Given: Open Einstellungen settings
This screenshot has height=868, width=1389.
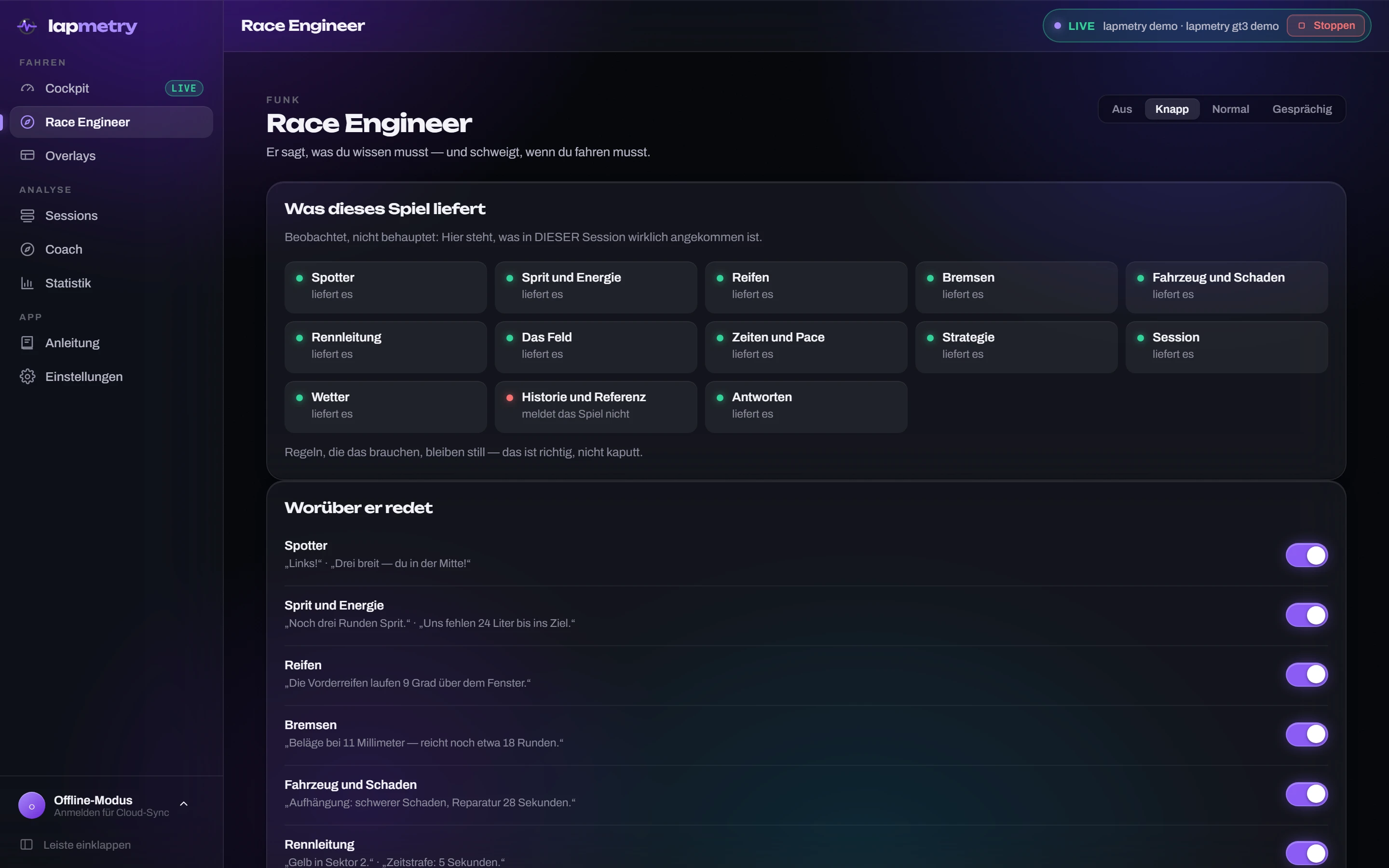Looking at the screenshot, I should point(111,377).
